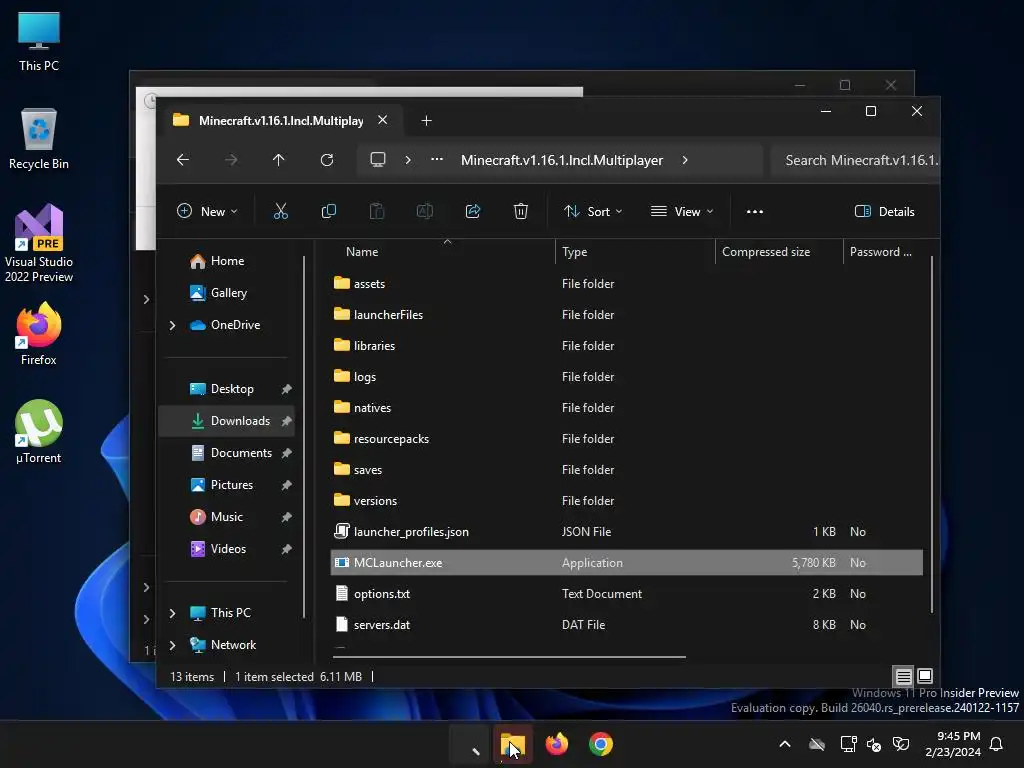Click the Cut scissors icon
The image size is (1024, 768).
(x=280, y=211)
